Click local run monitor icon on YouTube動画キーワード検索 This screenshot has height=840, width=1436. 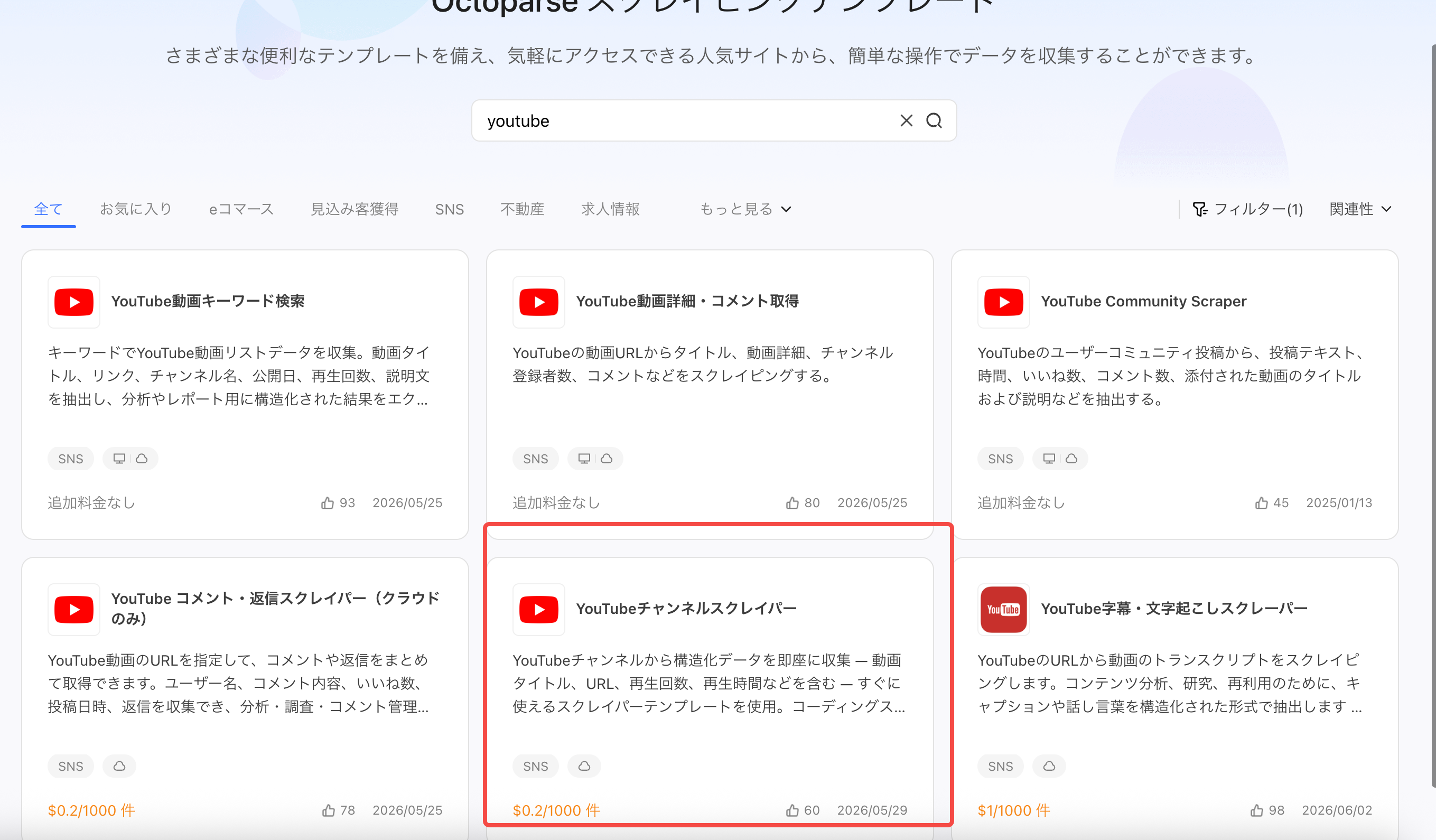point(119,459)
